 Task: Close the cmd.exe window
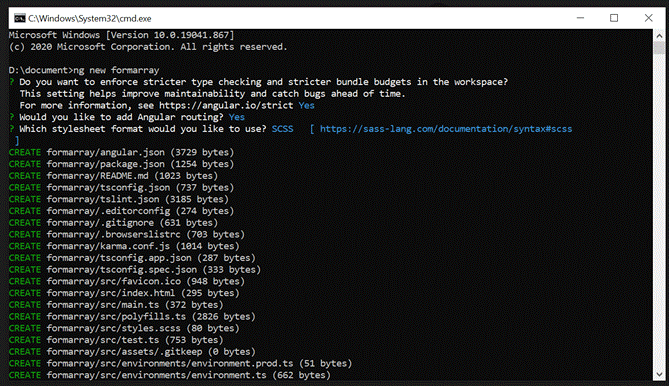[648, 18]
